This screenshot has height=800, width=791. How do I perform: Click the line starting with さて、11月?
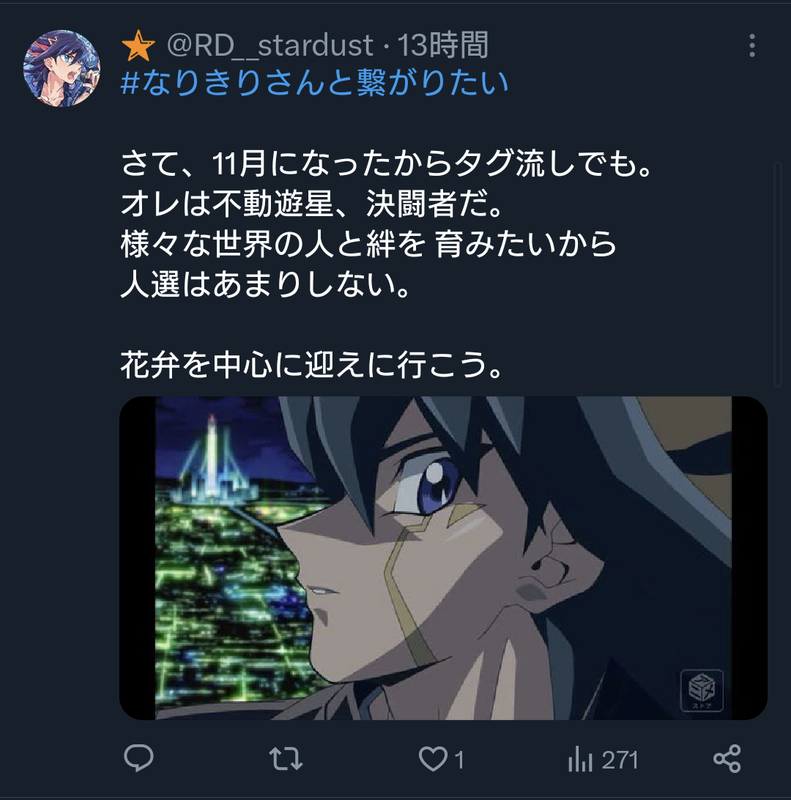click(x=386, y=164)
